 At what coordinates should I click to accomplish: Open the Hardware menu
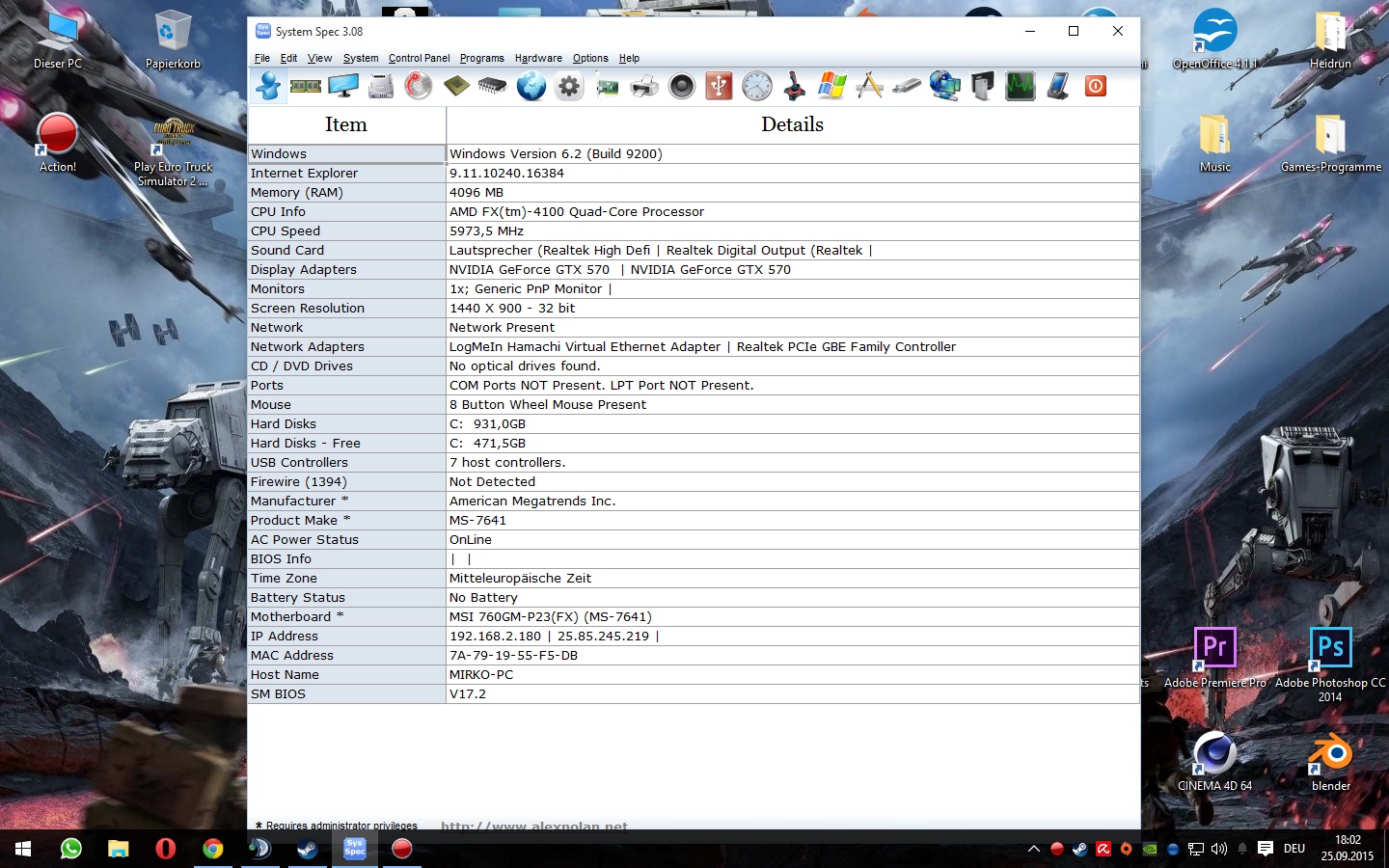[538, 58]
